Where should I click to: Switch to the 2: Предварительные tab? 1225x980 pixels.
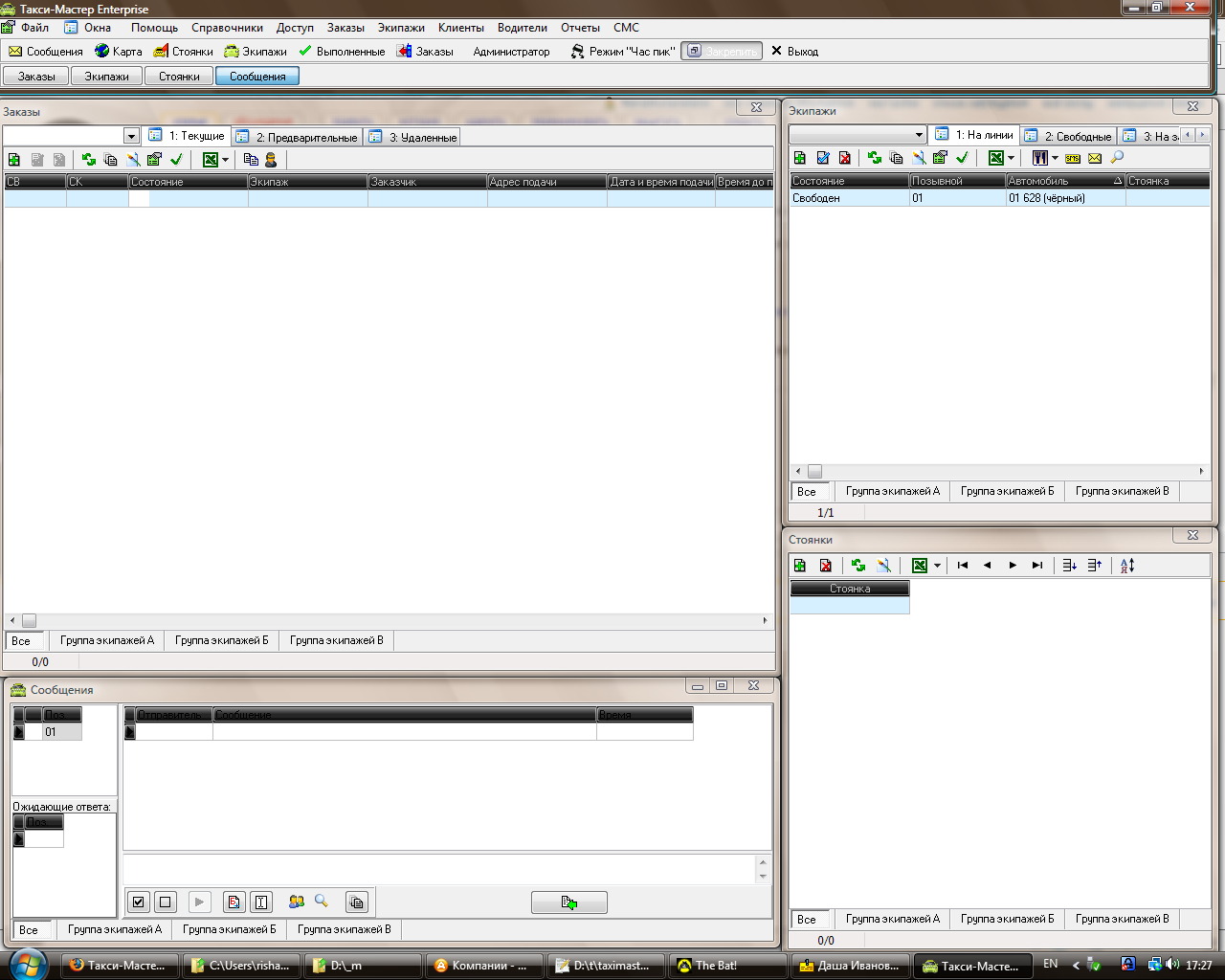coord(298,138)
